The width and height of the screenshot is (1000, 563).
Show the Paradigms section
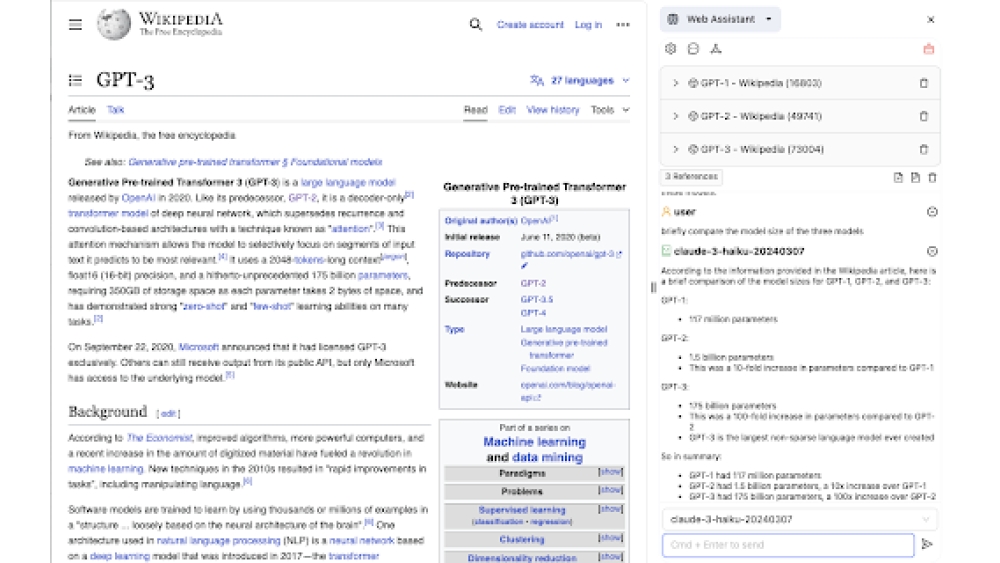point(610,472)
